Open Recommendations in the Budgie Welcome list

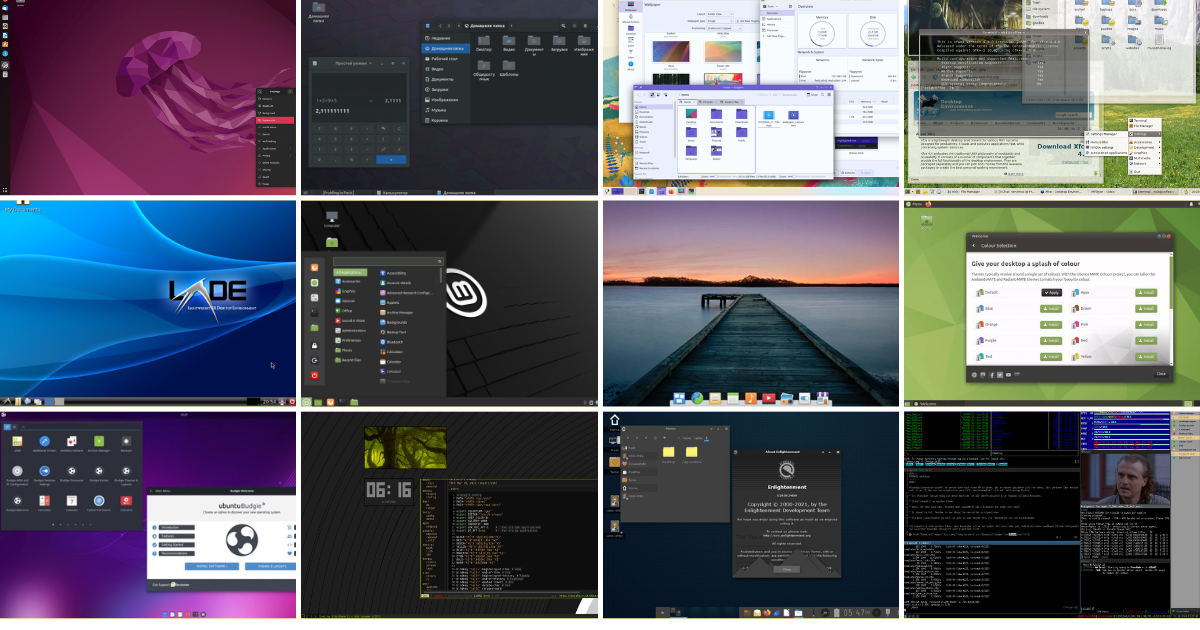176,553
